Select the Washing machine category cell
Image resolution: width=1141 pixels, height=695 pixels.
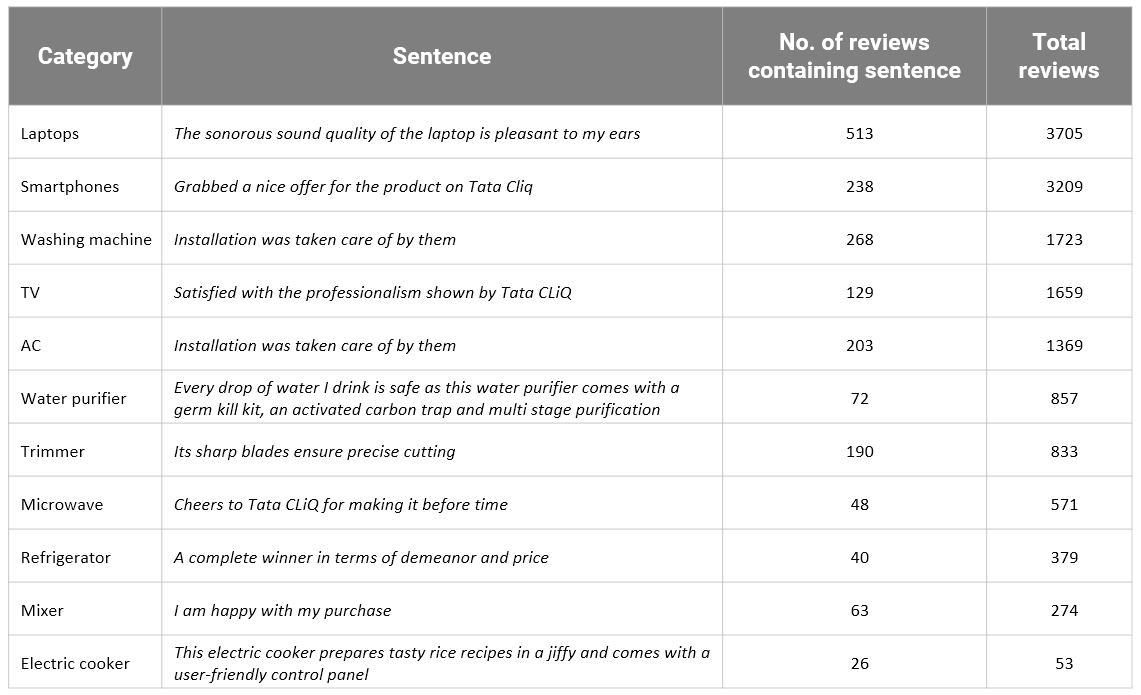[86, 239]
